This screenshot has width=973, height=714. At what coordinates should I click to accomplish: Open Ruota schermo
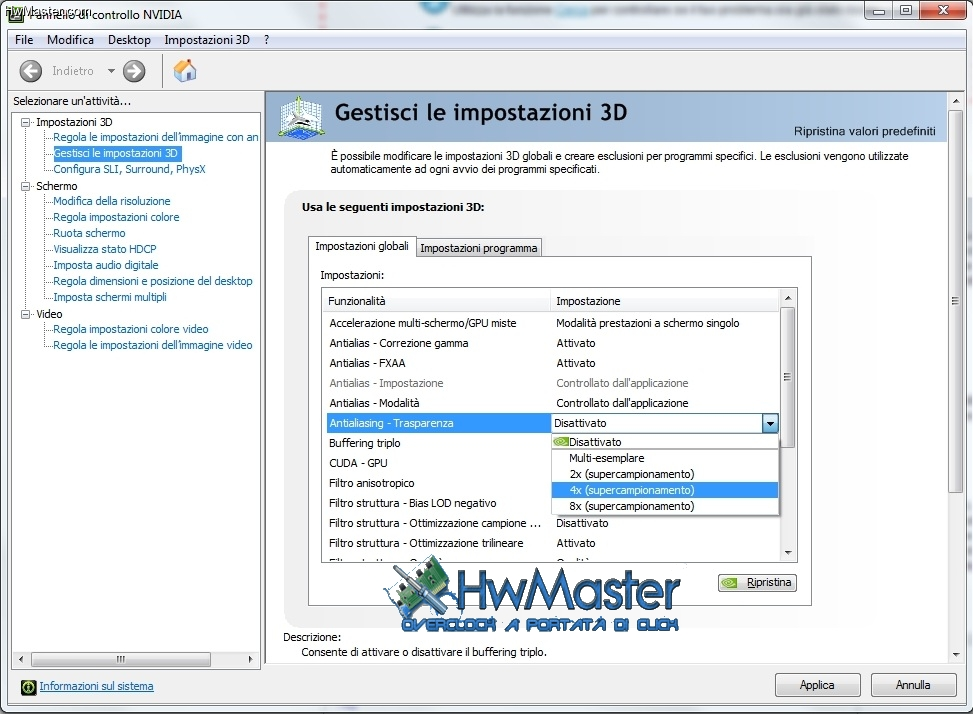point(89,233)
